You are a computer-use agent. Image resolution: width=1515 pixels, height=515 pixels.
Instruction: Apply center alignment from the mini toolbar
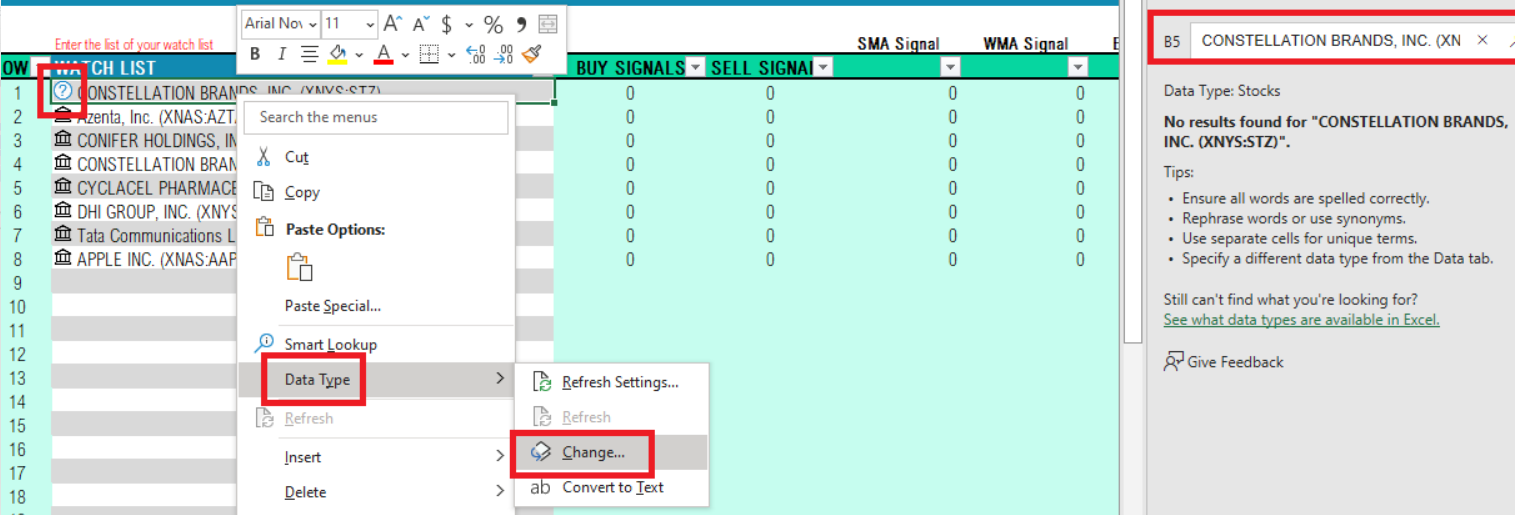[309, 54]
